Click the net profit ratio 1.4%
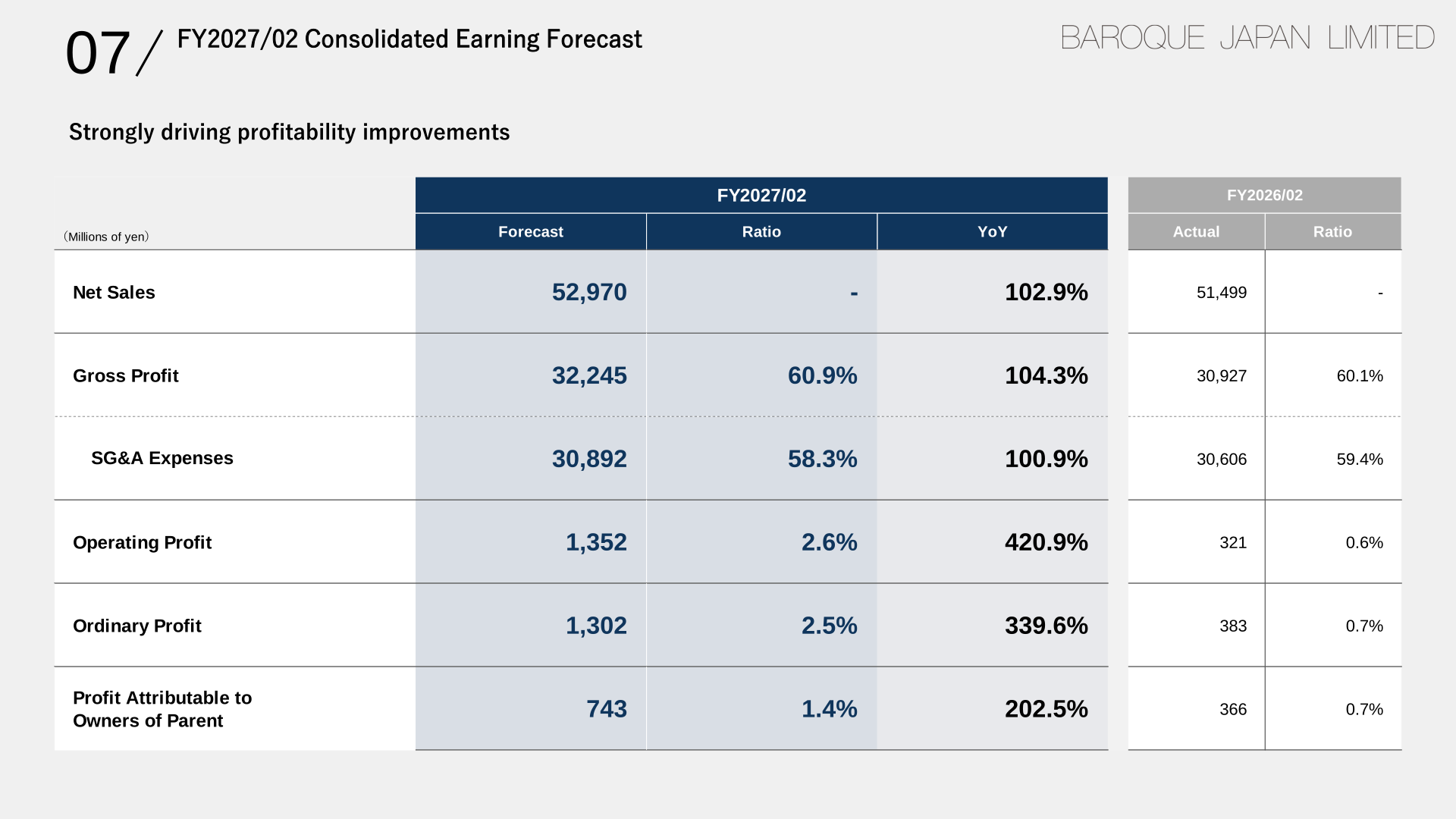1456x819 pixels. (830, 709)
